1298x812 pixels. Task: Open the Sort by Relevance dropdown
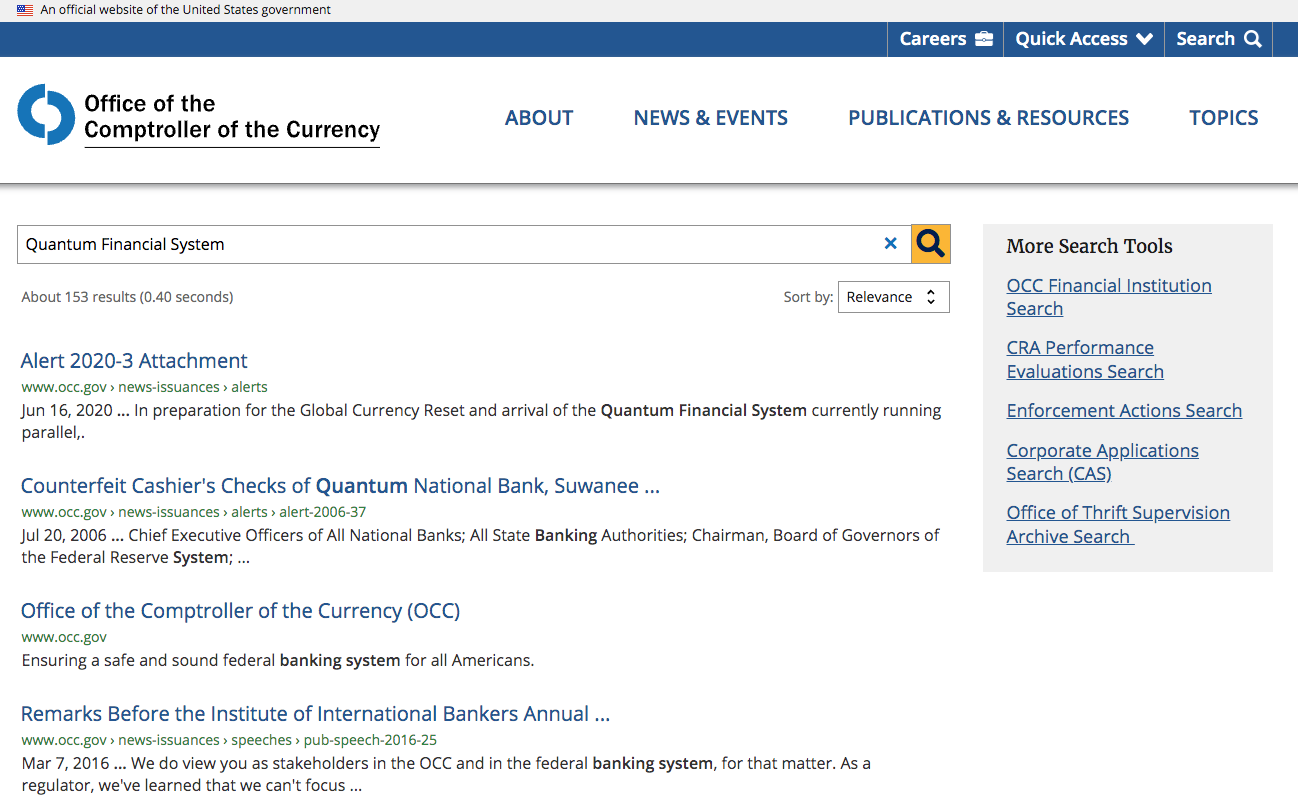(x=893, y=297)
